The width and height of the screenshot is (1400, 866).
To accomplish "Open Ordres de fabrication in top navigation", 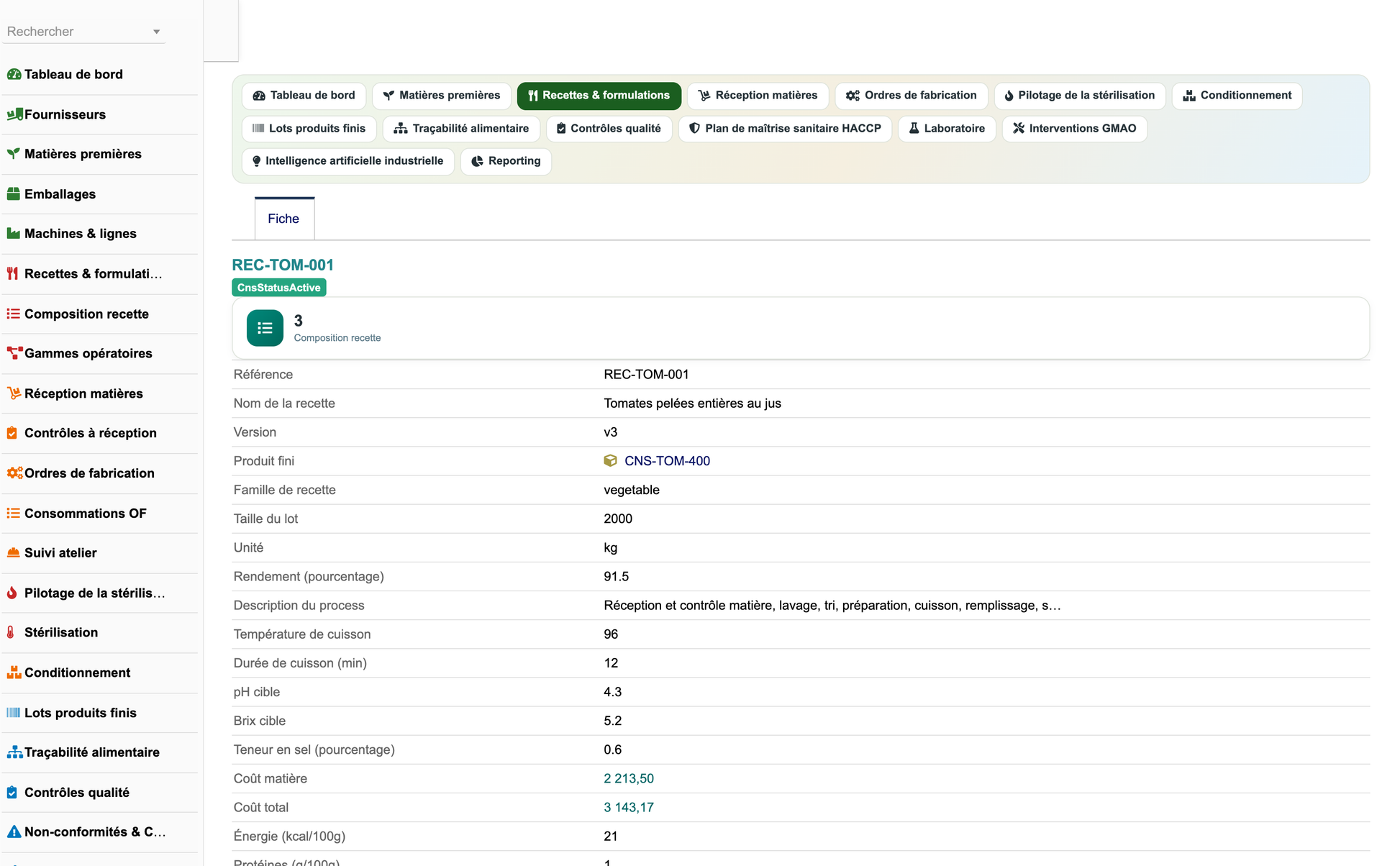I will click(912, 96).
